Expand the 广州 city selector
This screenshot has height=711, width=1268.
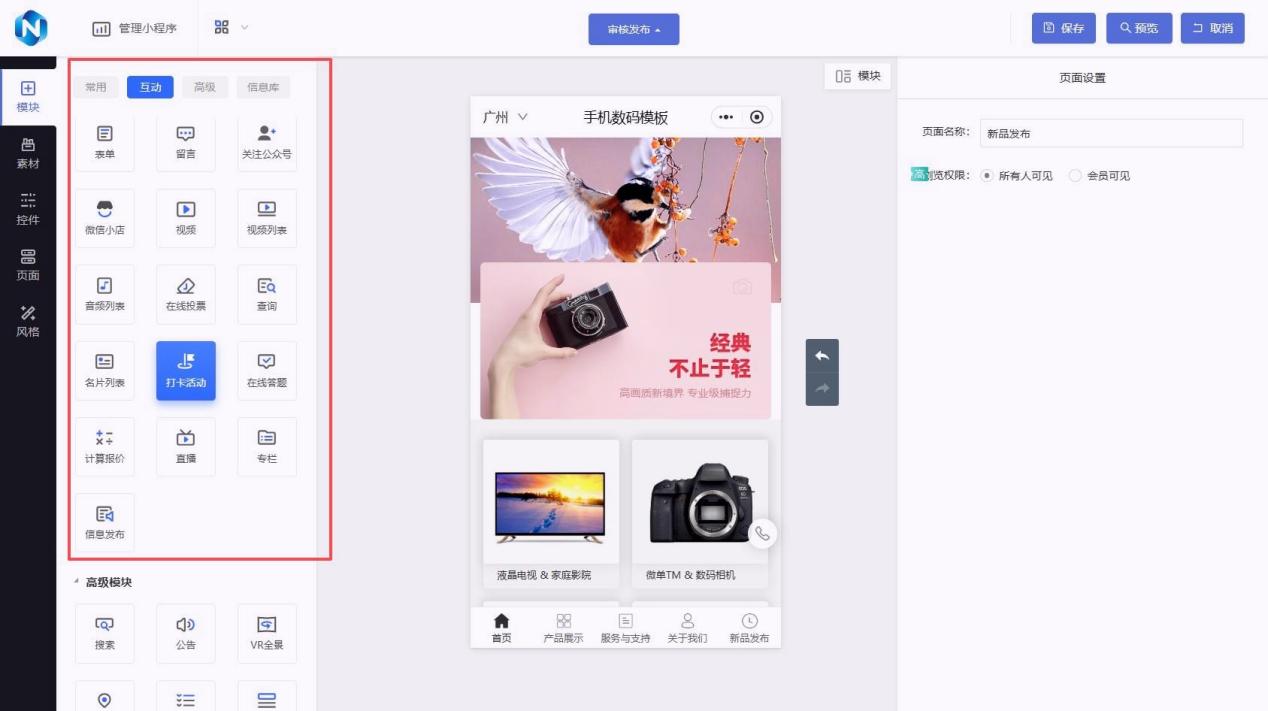point(505,118)
